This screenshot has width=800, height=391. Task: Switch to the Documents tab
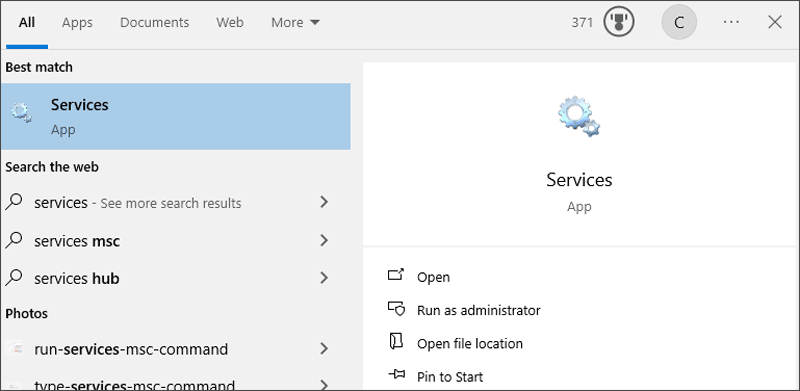[x=155, y=23]
